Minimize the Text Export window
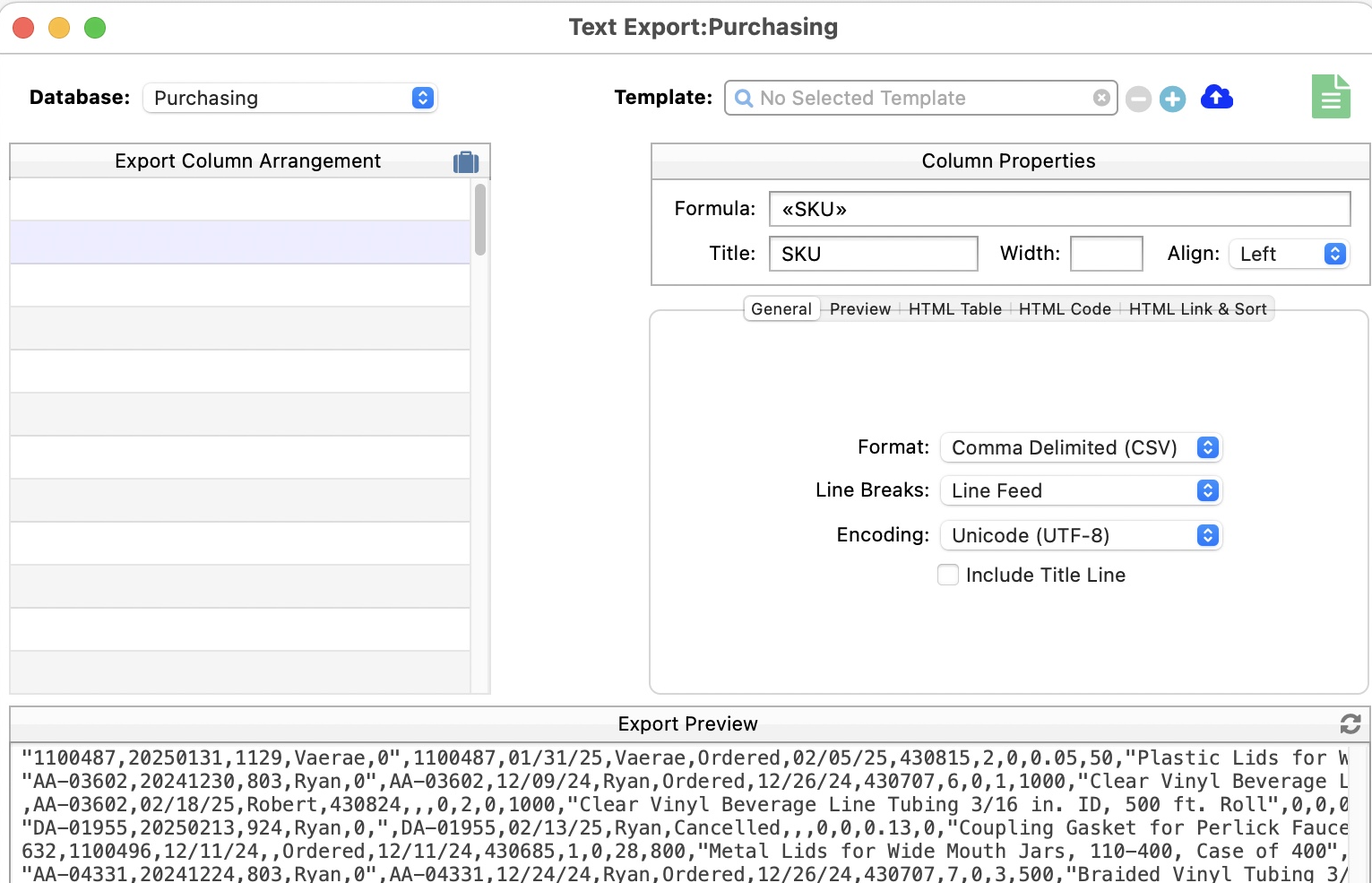Image resolution: width=1372 pixels, height=883 pixels. [x=59, y=28]
